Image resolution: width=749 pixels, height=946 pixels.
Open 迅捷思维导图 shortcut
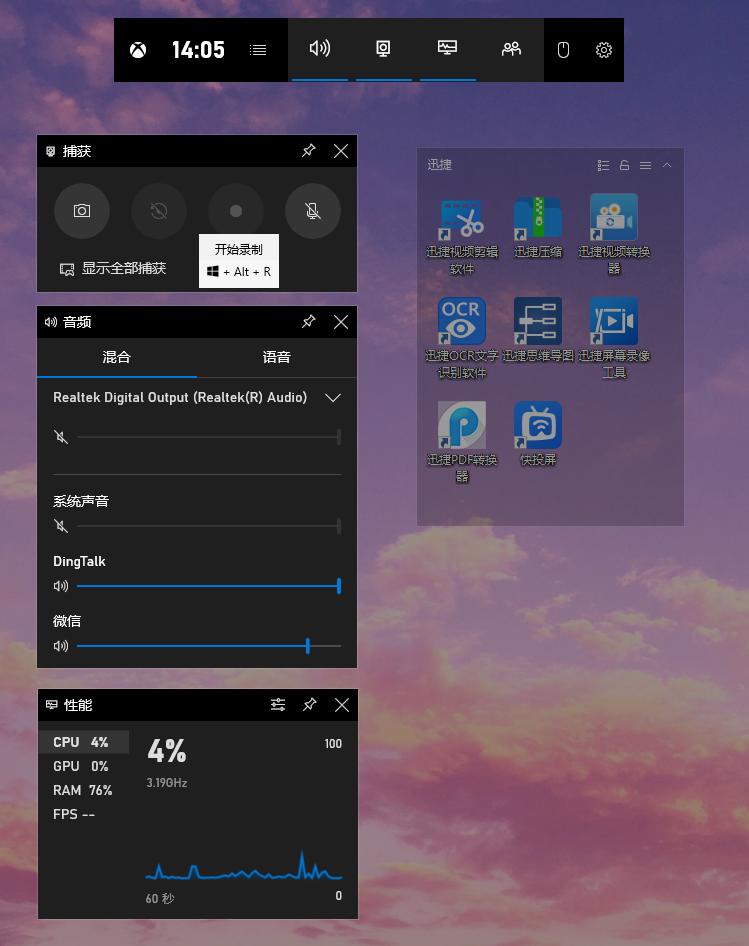[x=538, y=329]
